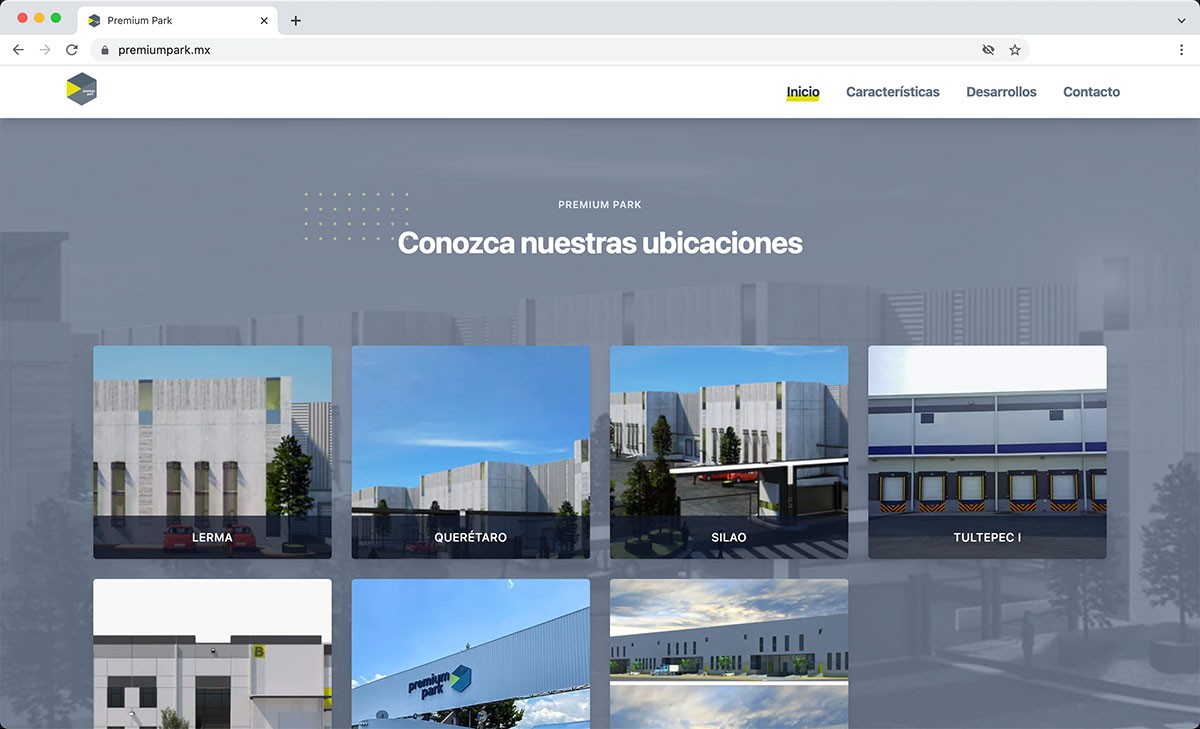
Task: Click the Premium Park hexagon logo
Action: (81, 90)
